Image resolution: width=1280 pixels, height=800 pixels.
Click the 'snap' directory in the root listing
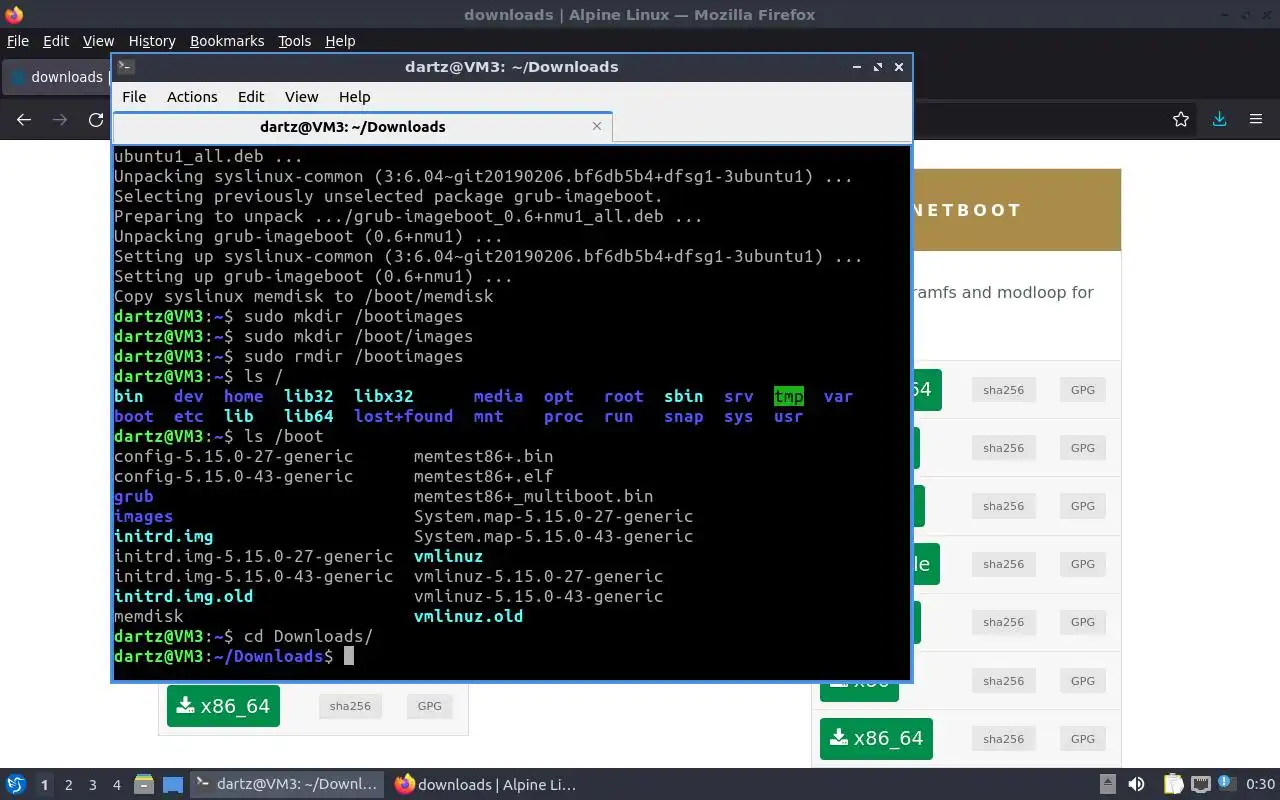pos(684,416)
